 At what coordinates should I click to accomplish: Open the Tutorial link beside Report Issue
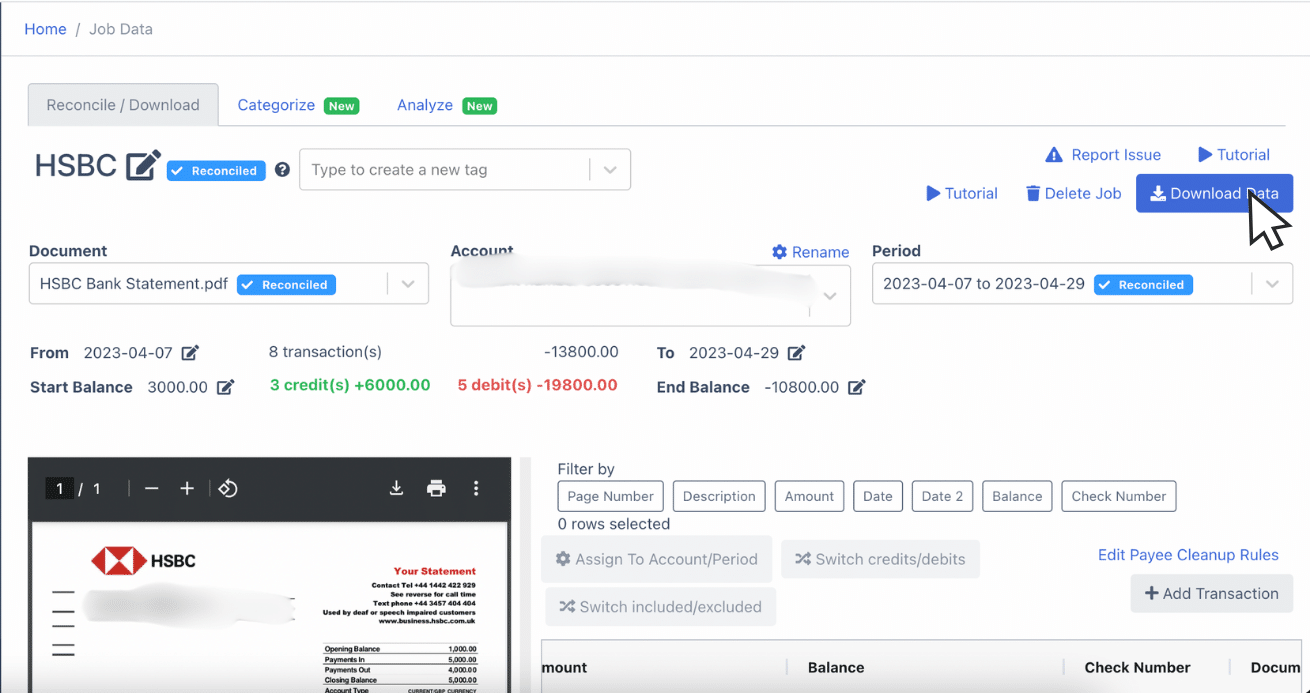click(x=1234, y=155)
